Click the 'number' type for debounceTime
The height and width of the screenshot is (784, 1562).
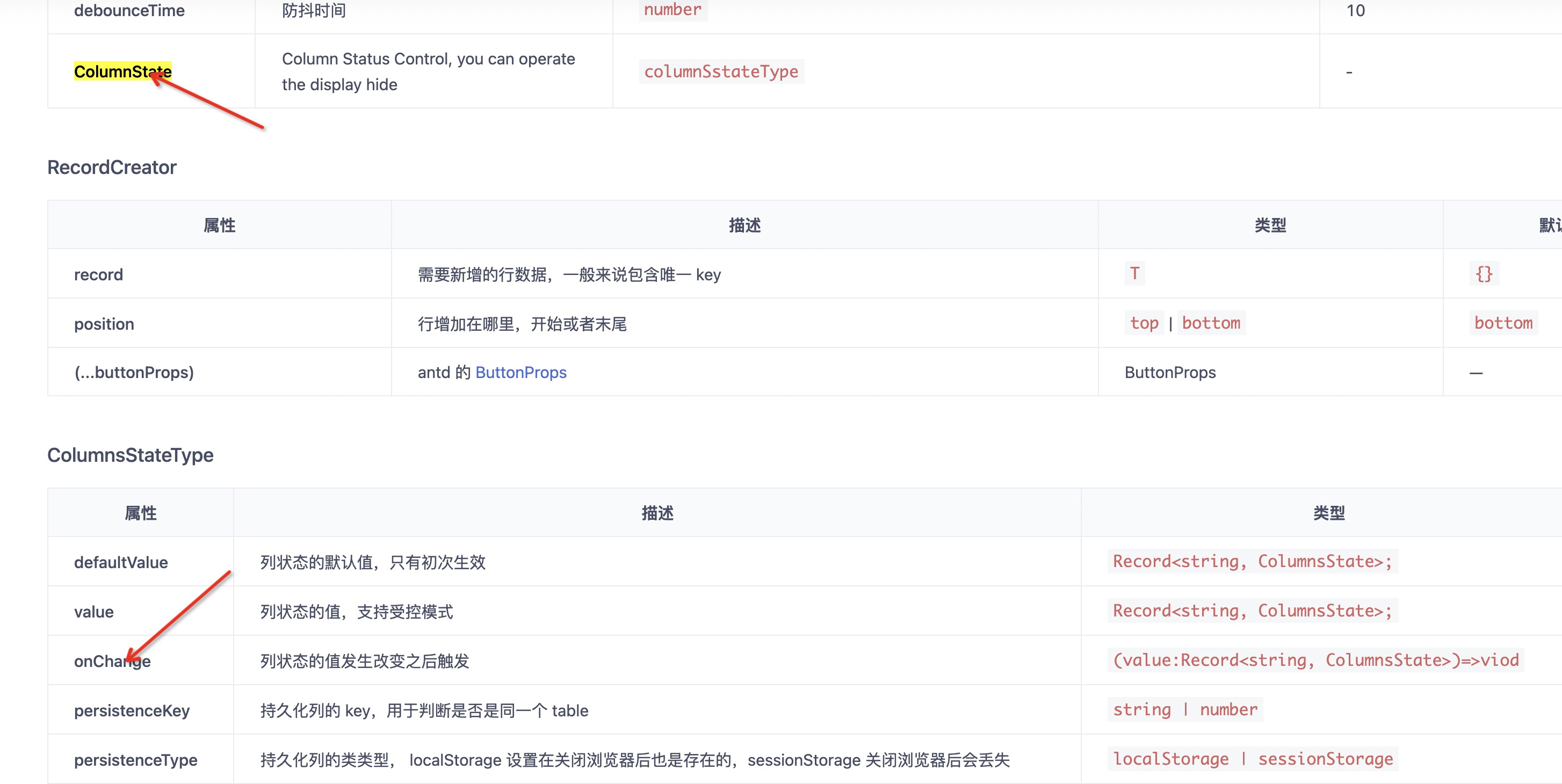672,10
